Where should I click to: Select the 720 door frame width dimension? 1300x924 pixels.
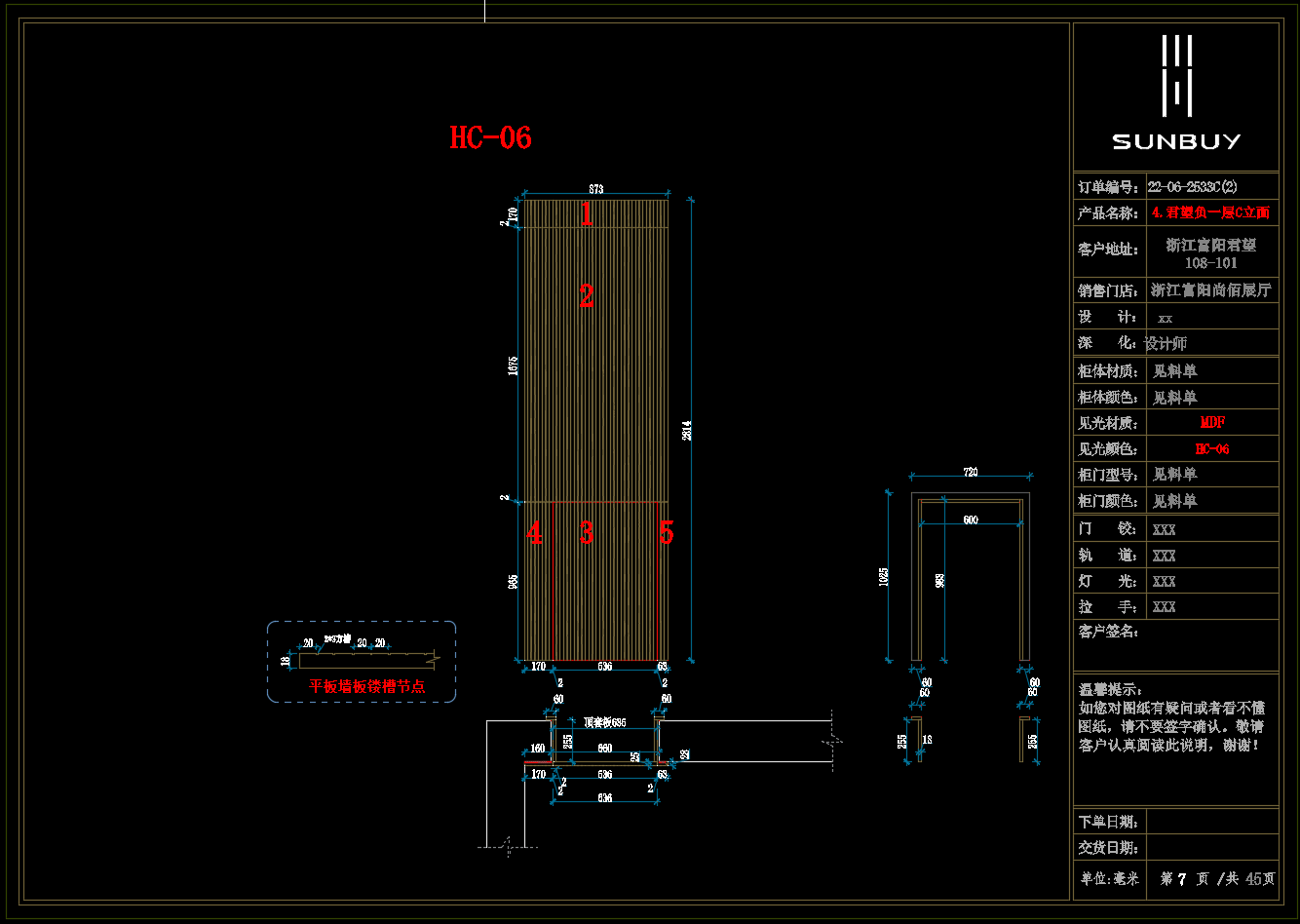970,473
